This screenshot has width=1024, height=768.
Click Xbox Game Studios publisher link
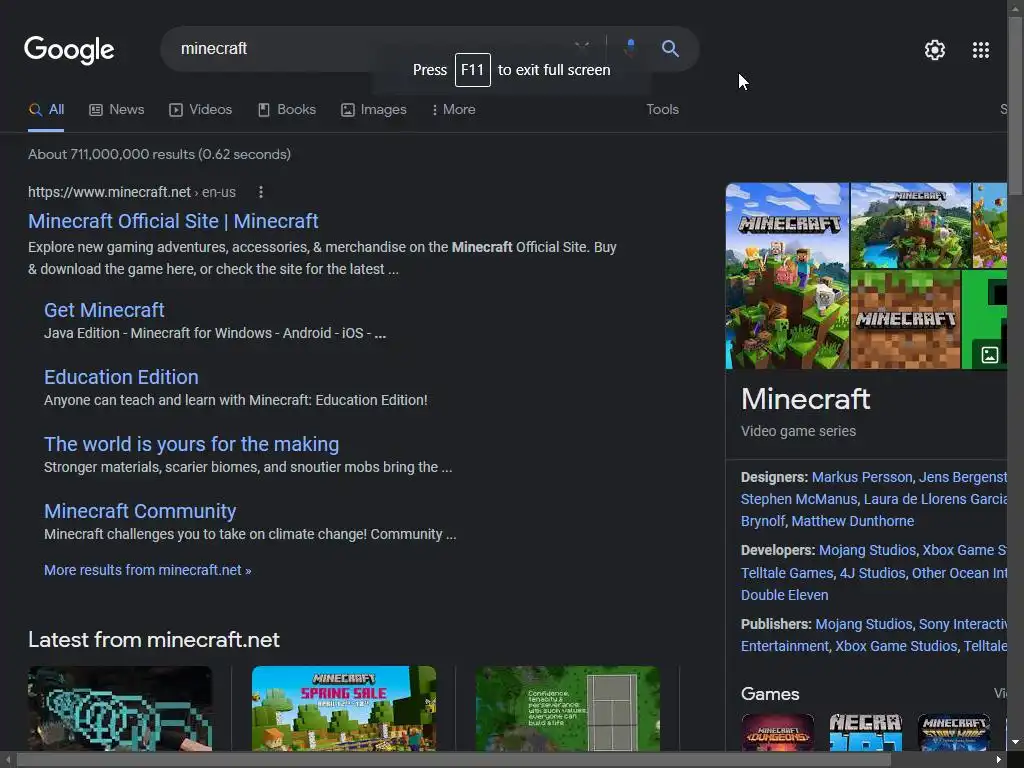coord(896,646)
